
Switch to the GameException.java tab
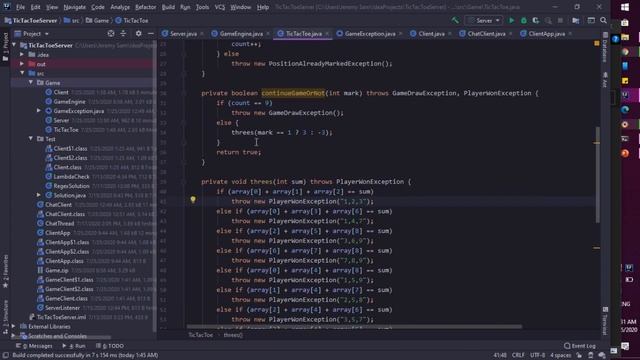pyautogui.click(x=370, y=33)
